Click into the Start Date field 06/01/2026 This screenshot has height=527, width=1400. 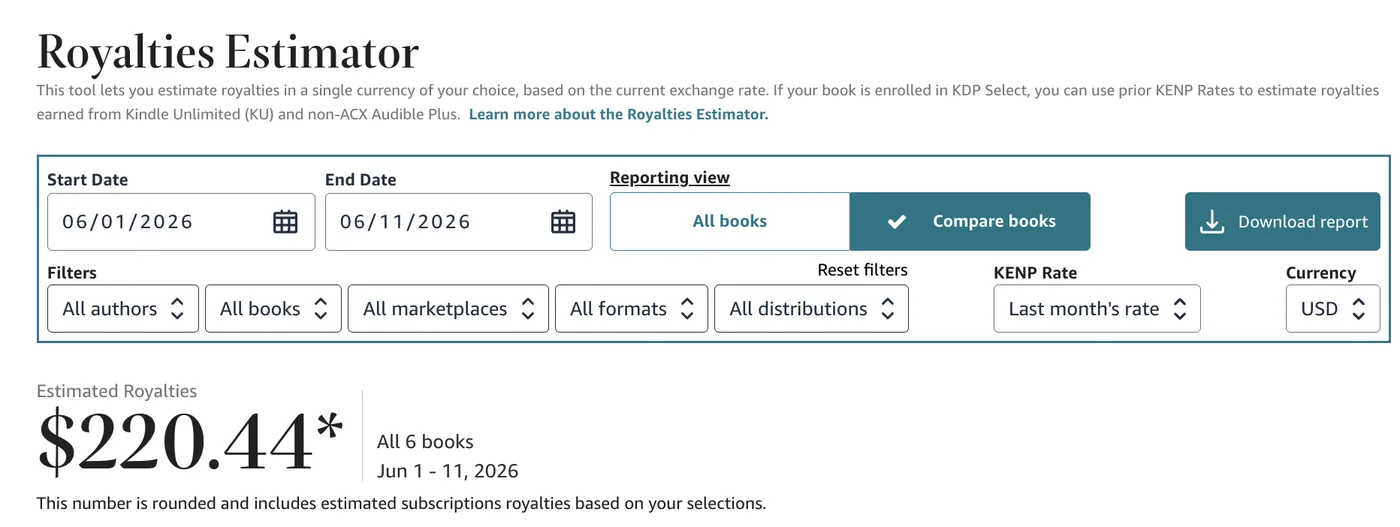[181, 221]
